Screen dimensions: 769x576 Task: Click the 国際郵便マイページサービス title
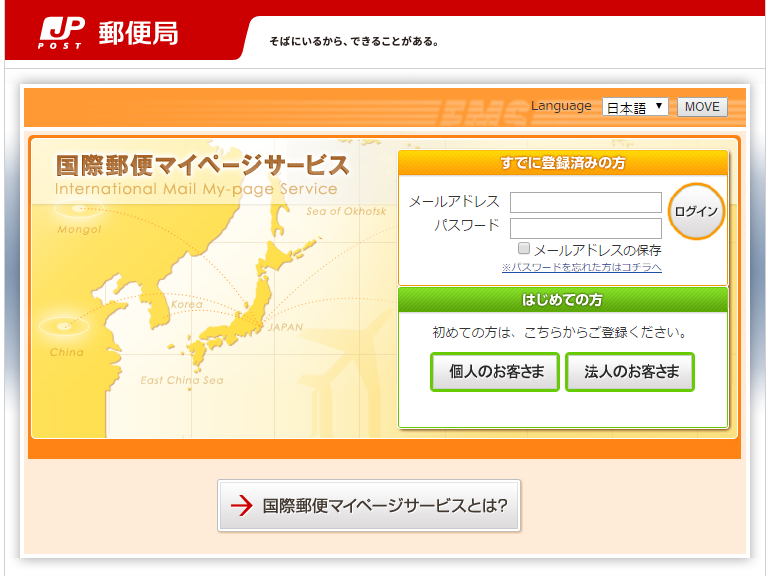tap(202, 165)
